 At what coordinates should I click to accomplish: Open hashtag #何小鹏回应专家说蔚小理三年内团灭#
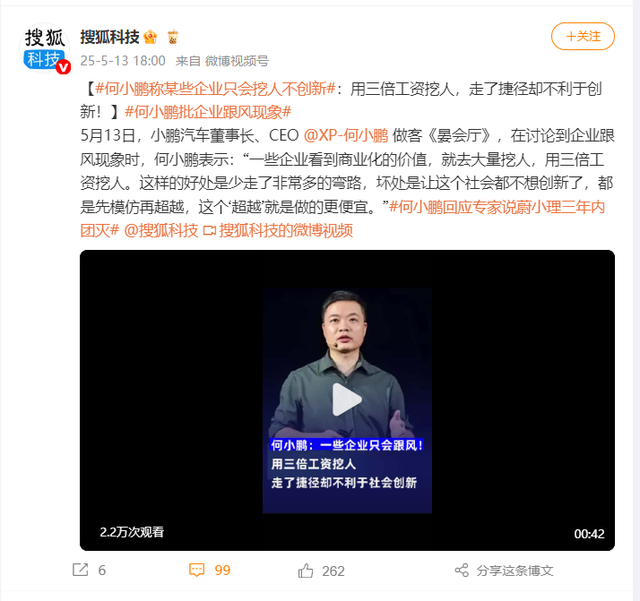[x=342, y=219]
